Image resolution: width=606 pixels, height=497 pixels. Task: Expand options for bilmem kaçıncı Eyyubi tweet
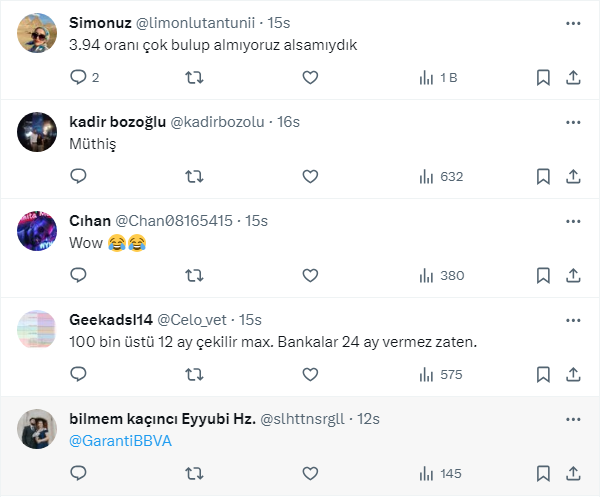(x=573, y=418)
